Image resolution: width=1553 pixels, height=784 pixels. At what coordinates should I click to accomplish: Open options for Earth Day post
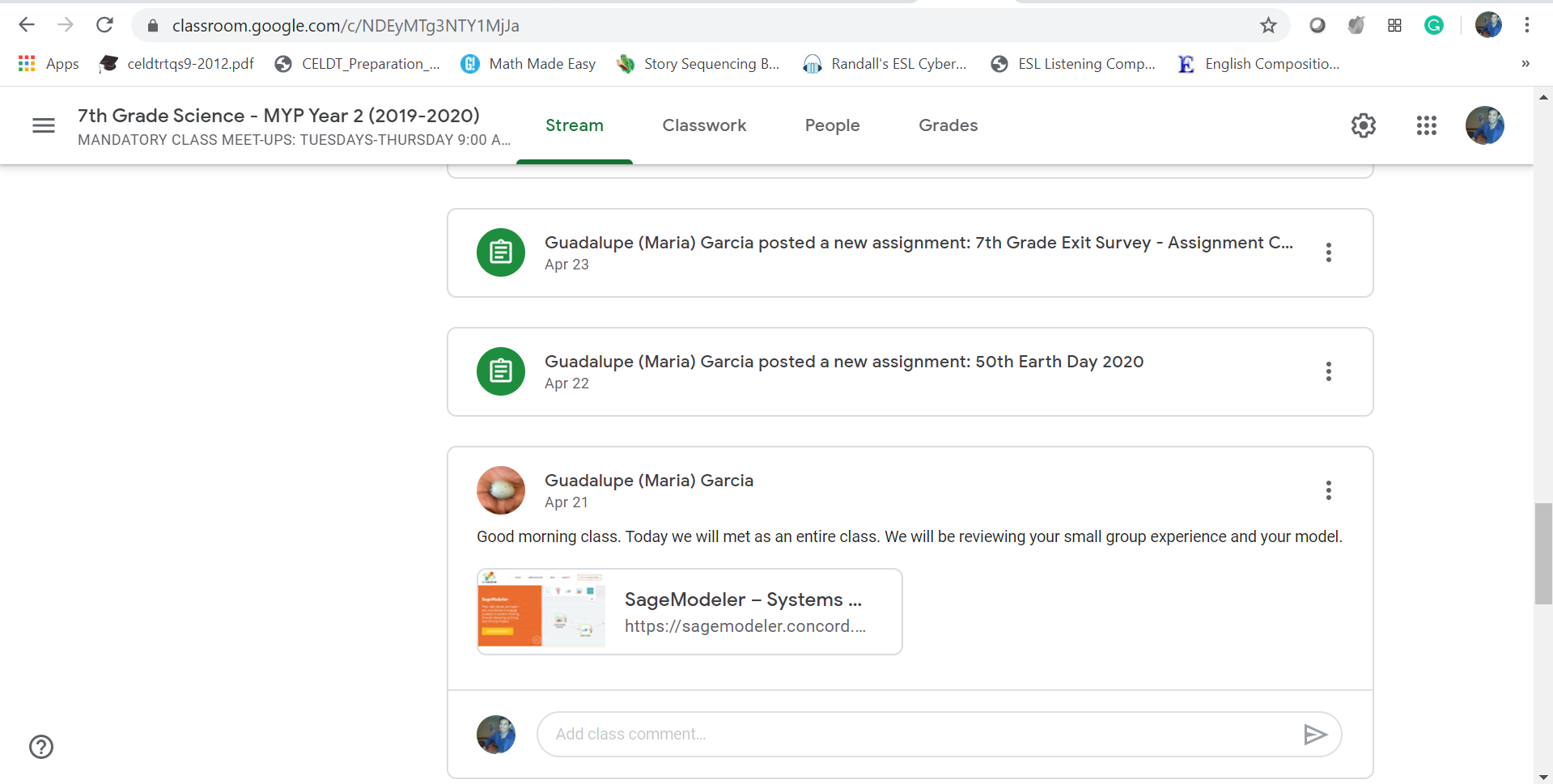click(1328, 371)
